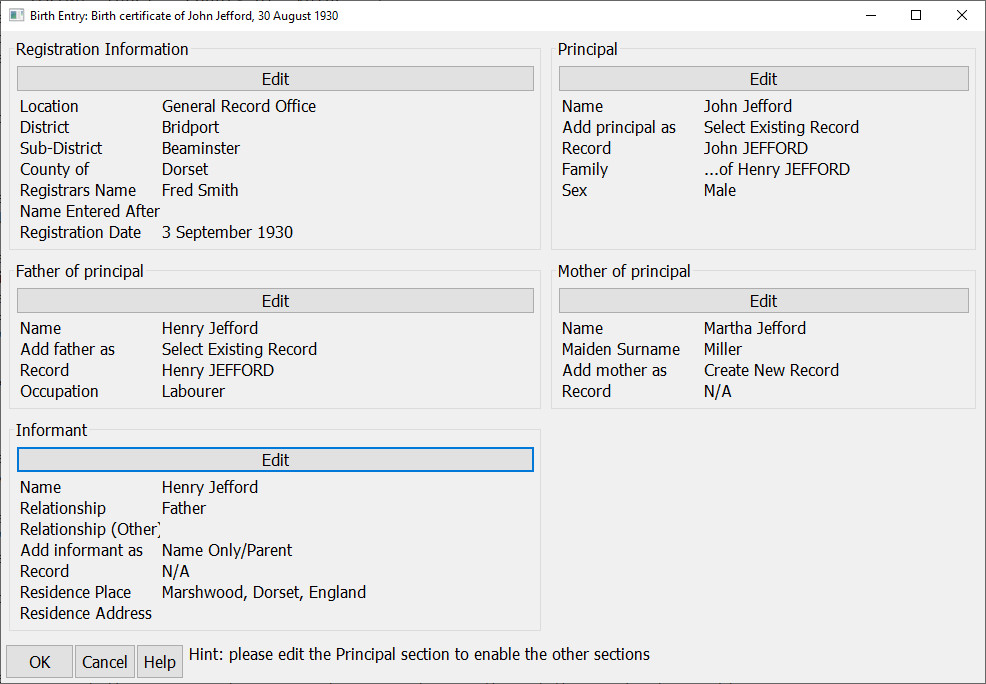Confirm the dialog with OK
Screen dimensions: 986x684
tap(39, 662)
